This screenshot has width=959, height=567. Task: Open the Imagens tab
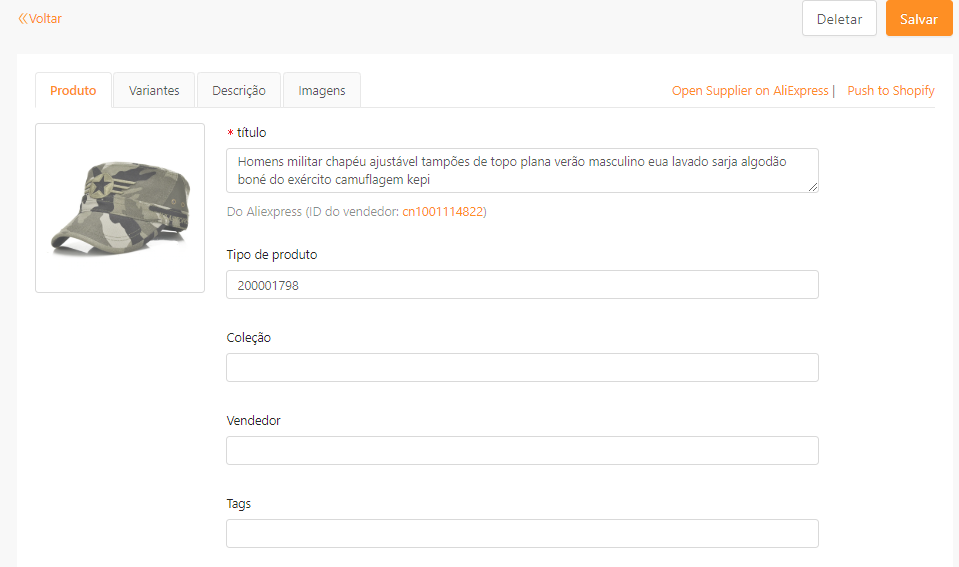(322, 91)
